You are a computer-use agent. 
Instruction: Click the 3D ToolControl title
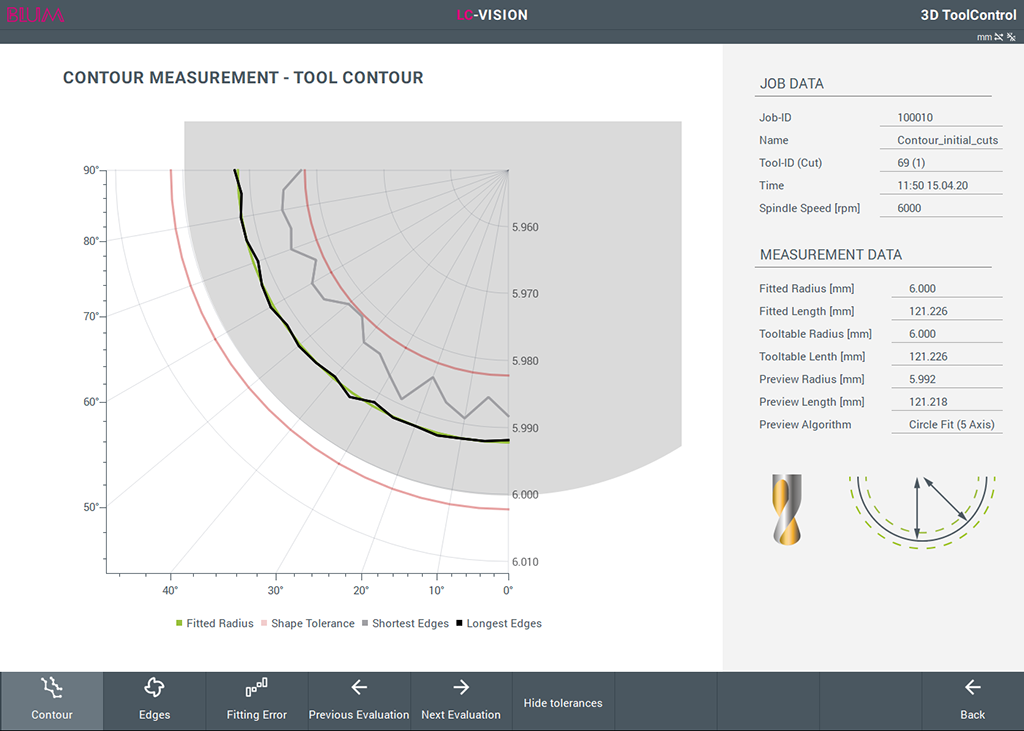tap(968, 15)
